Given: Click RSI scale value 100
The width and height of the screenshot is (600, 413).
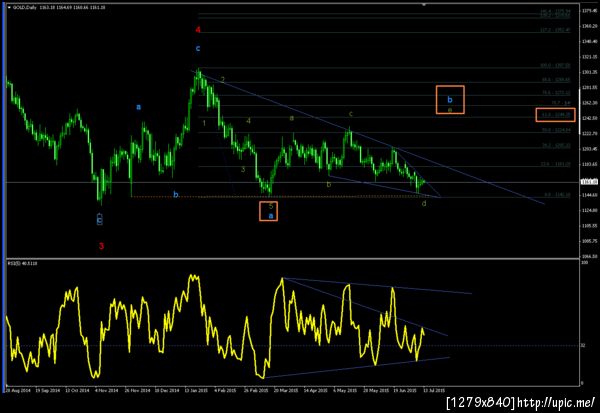Looking at the screenshot, I should coord(584,263).
